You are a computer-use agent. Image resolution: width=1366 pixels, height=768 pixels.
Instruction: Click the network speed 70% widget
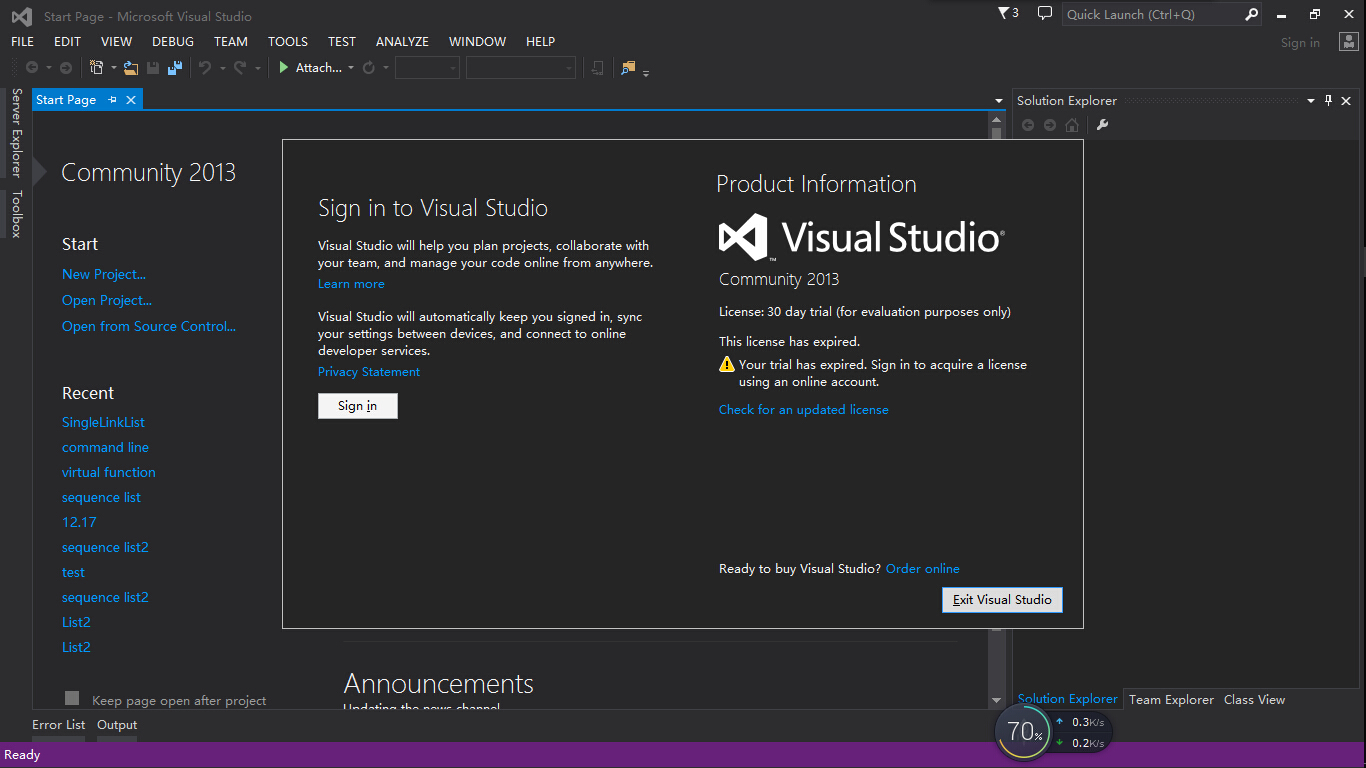1055,732
